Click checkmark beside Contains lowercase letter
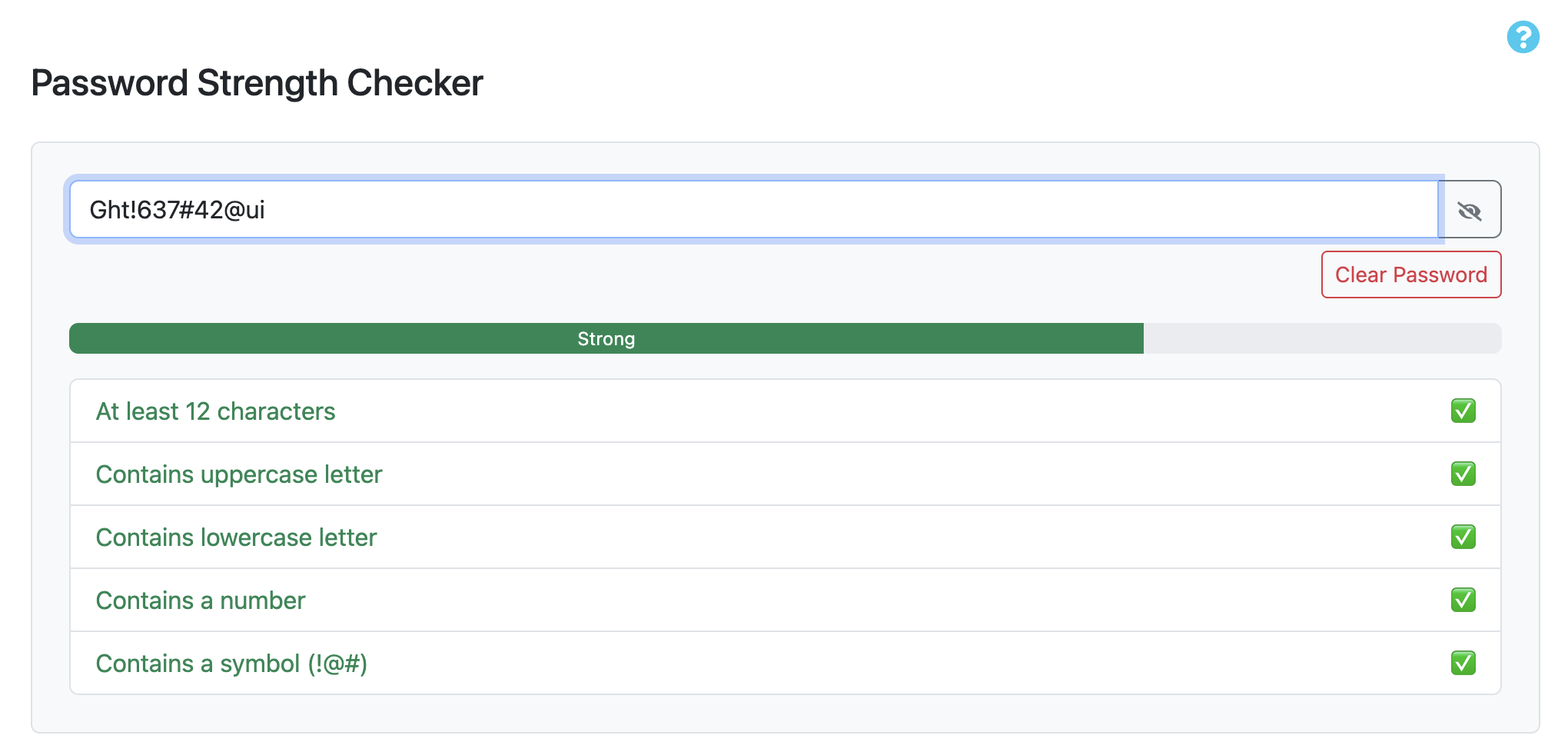 [x=1463, y=537]
